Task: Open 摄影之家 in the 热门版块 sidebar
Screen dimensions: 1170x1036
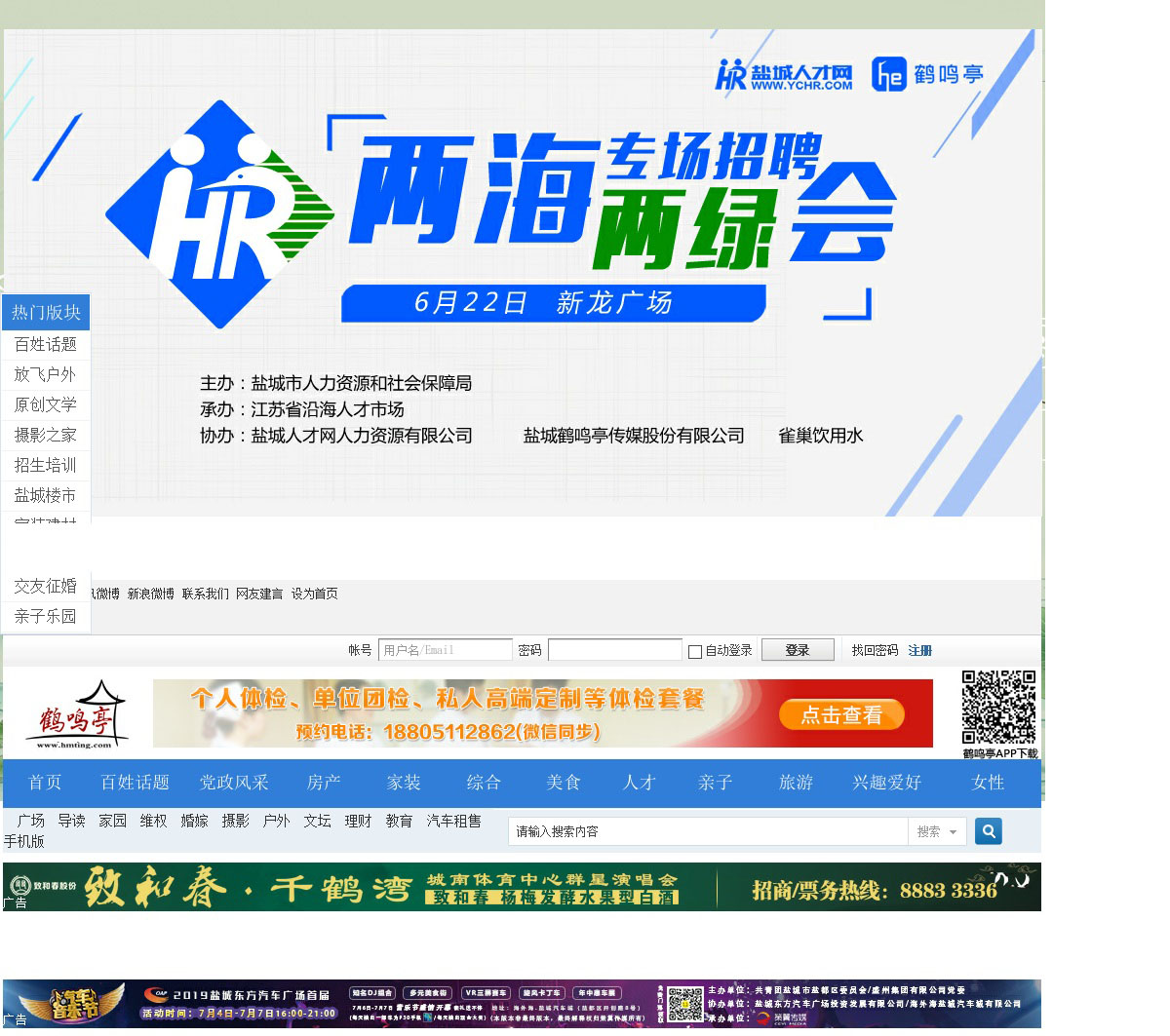Action: [x=45, y=435]
